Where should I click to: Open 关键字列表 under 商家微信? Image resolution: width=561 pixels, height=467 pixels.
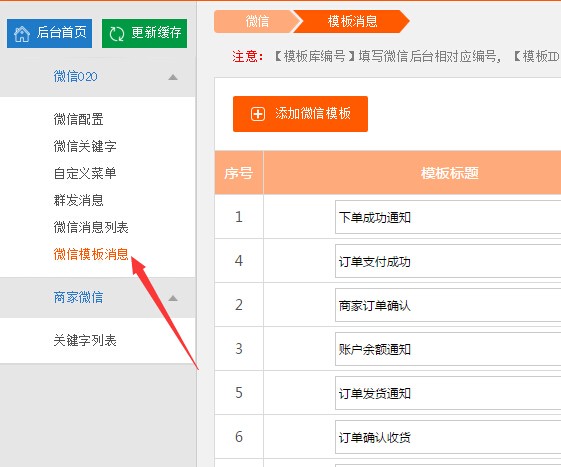pyautogui.click(x=85, y=340)
